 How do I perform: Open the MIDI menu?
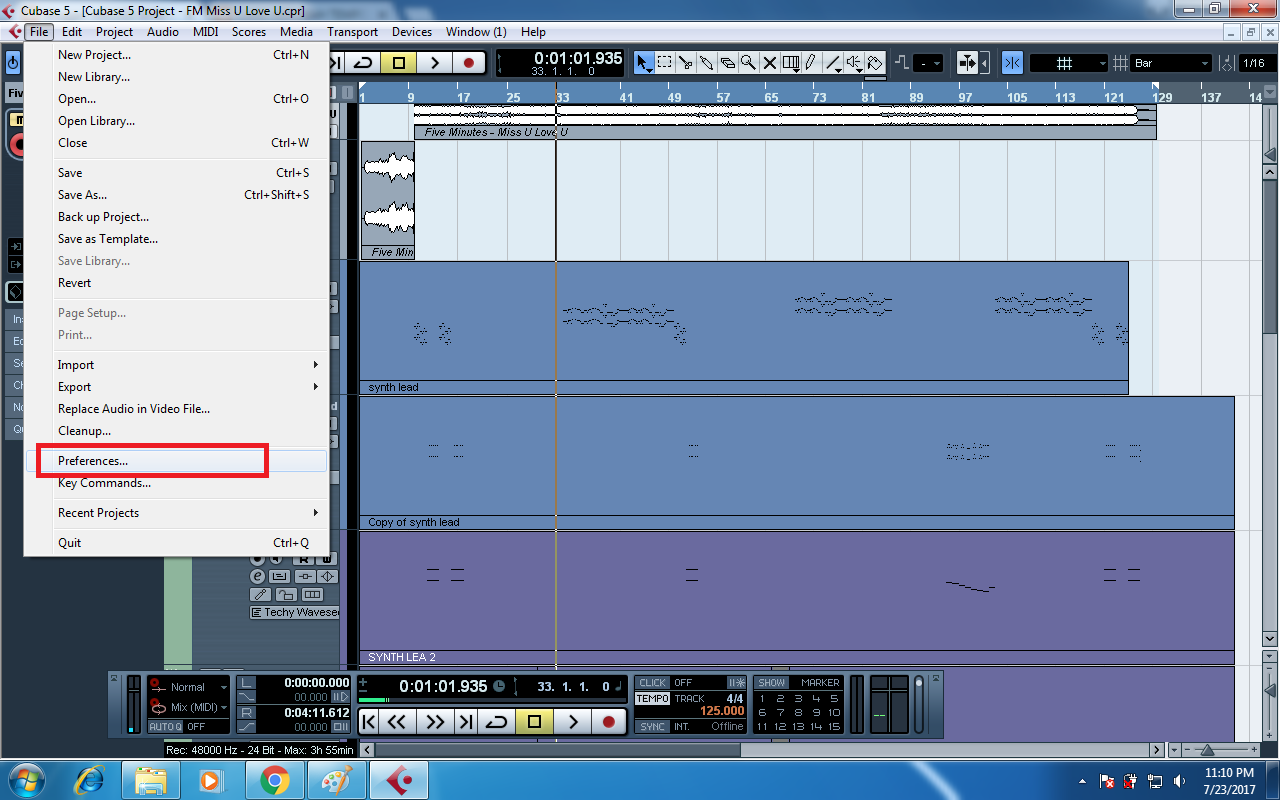pyautogui.click(x=205, y=31)
